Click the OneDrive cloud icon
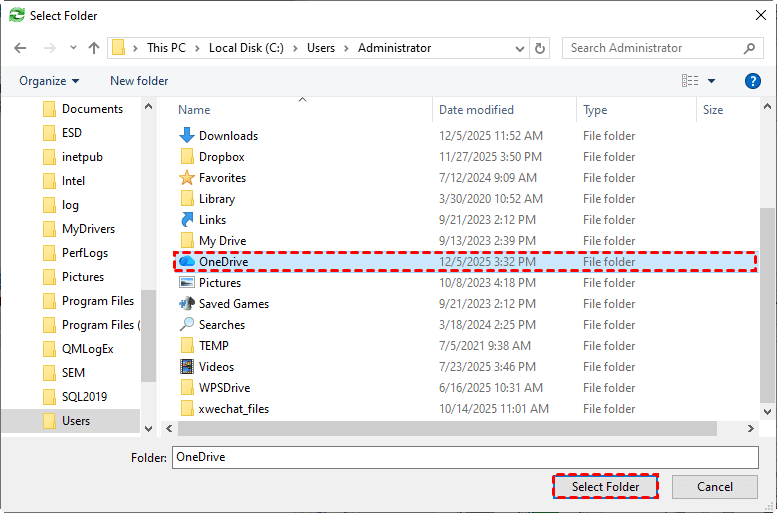Image resolution: width=777 pixels, height=513 pixels. 187,262
